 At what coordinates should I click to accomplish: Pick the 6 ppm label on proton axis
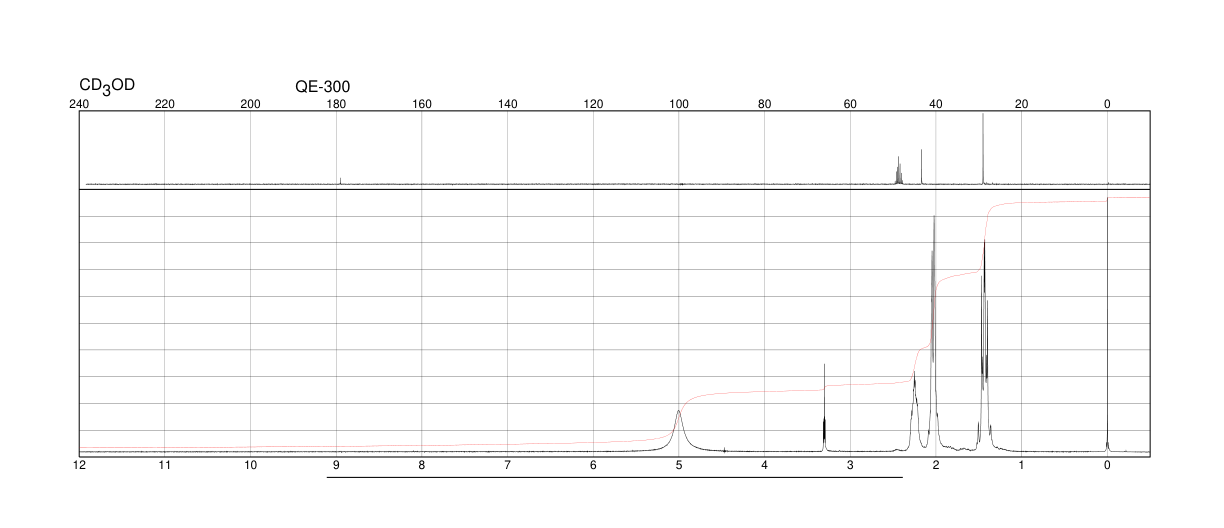pyautogui.click(x=593, y=466)
